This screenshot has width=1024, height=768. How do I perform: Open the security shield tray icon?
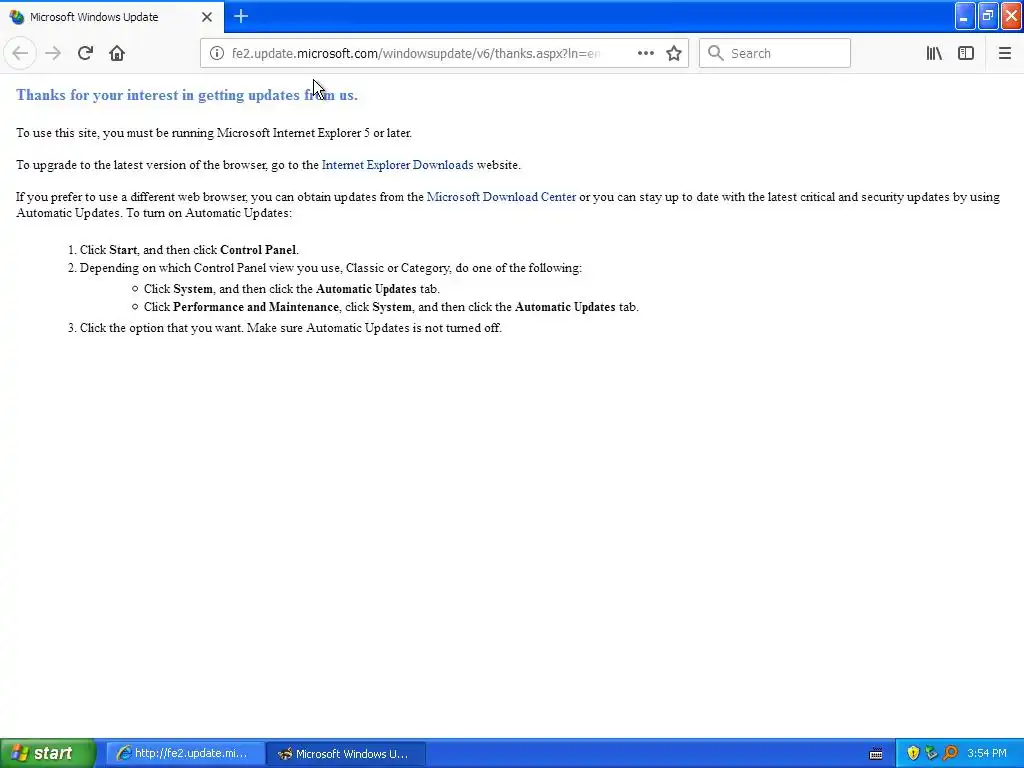913,754
